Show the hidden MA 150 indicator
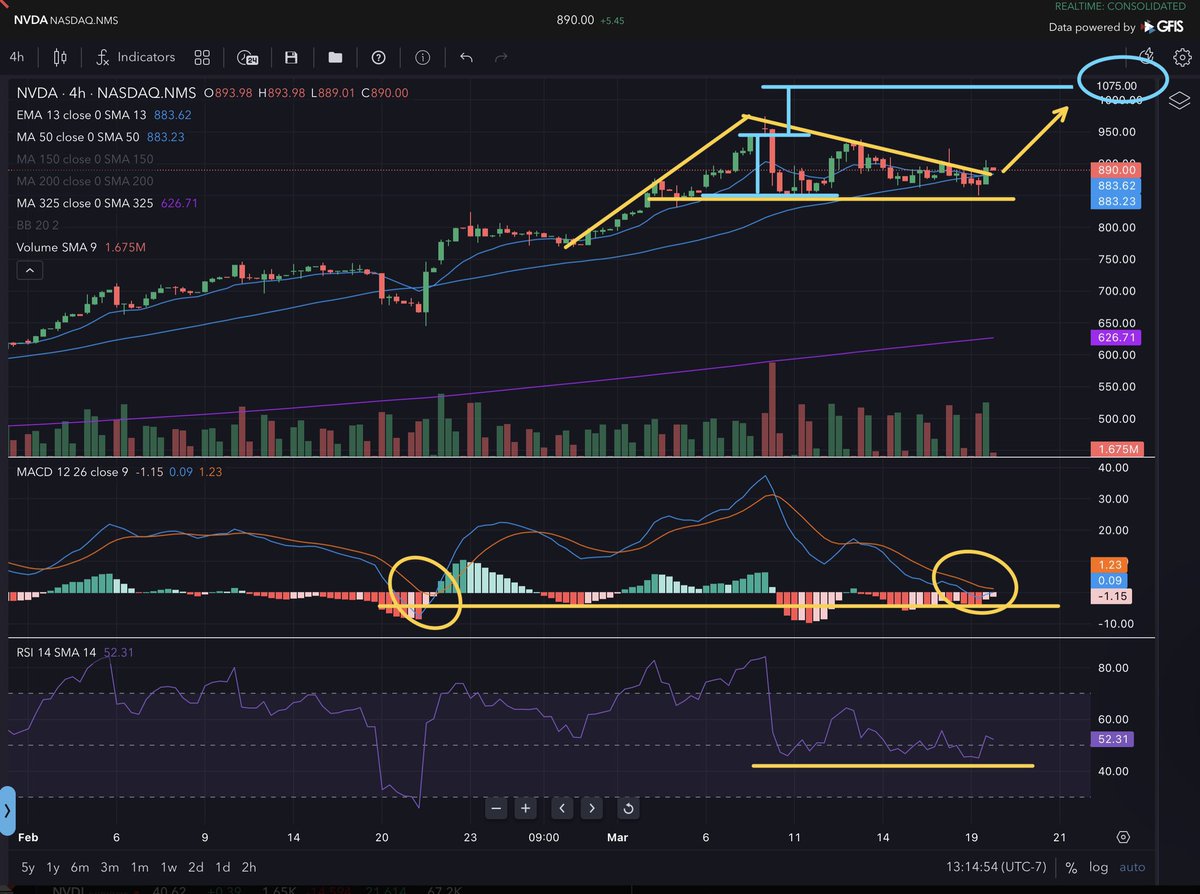The height and width of the screenshot is (894, 1200). pyautogui.click(x=85, y=159)
